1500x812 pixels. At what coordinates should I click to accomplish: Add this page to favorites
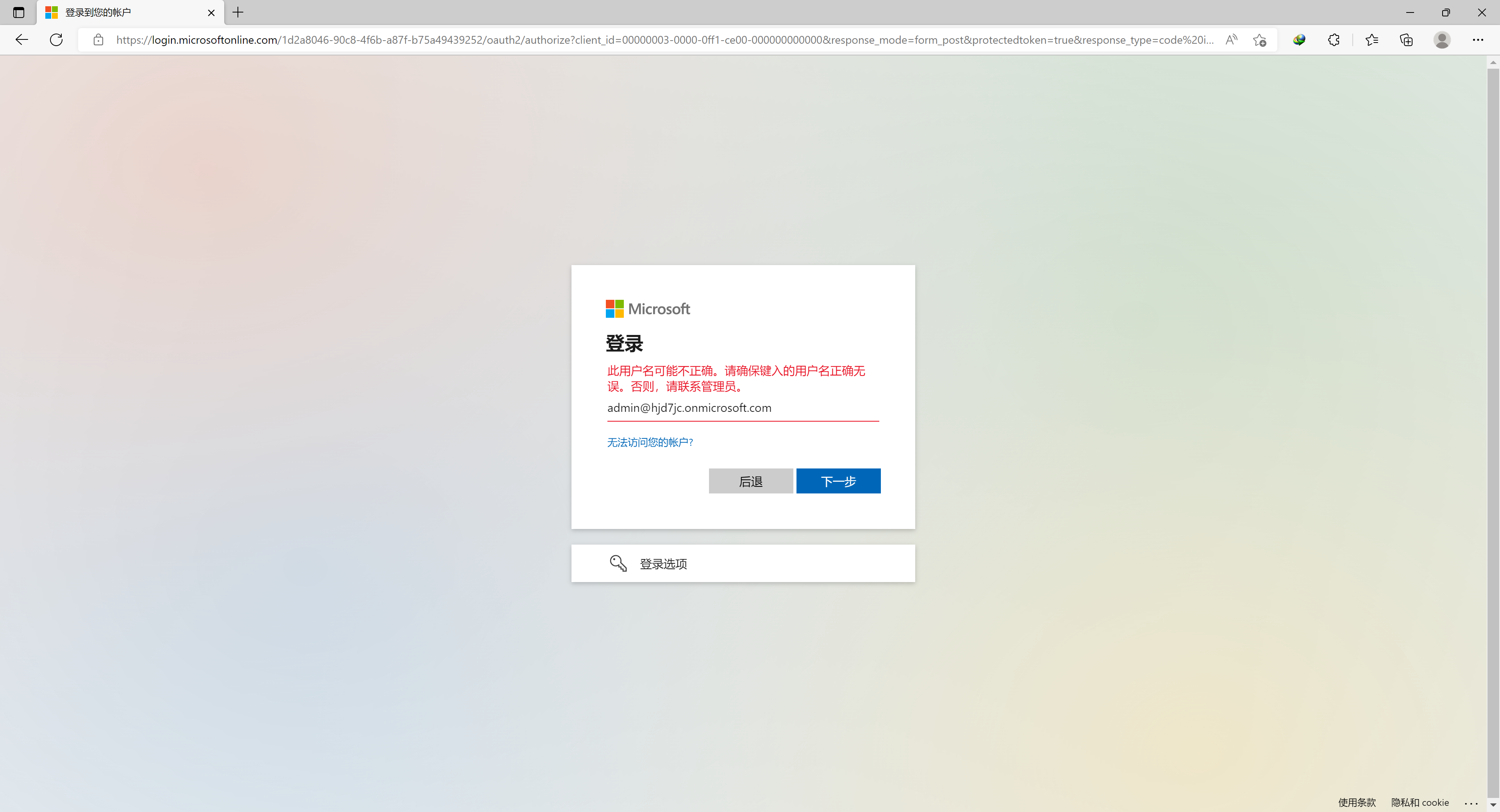point(1259,39)
